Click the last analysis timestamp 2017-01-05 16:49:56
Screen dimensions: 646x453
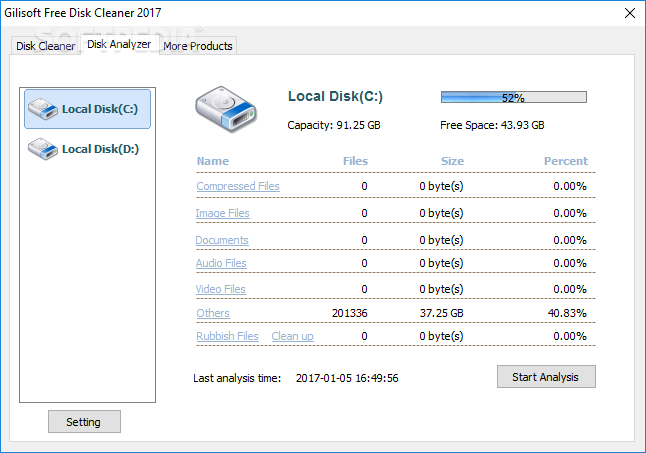(x=347, y=378)
